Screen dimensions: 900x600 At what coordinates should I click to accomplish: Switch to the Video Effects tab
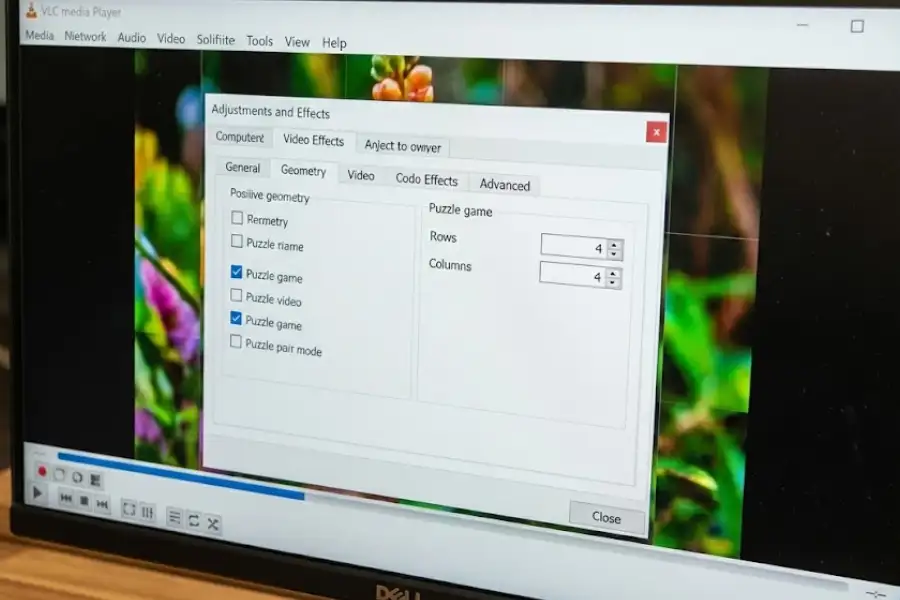[314, 140]
